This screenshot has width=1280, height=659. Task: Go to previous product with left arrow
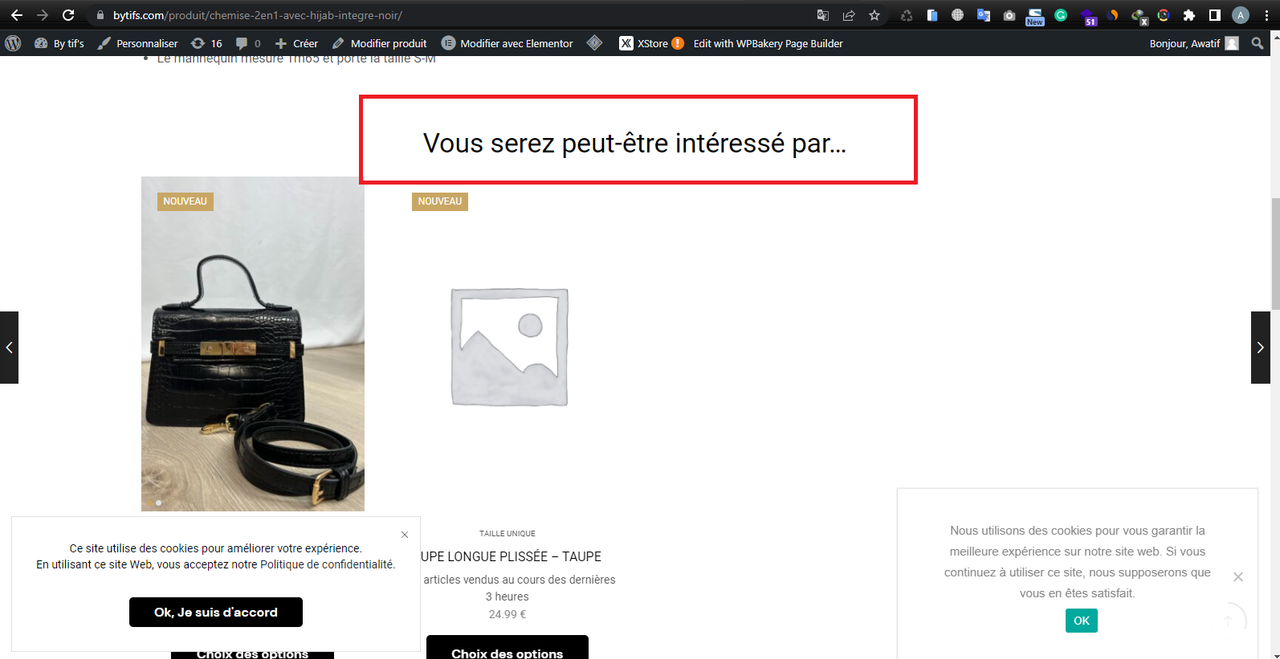[9, 347]
